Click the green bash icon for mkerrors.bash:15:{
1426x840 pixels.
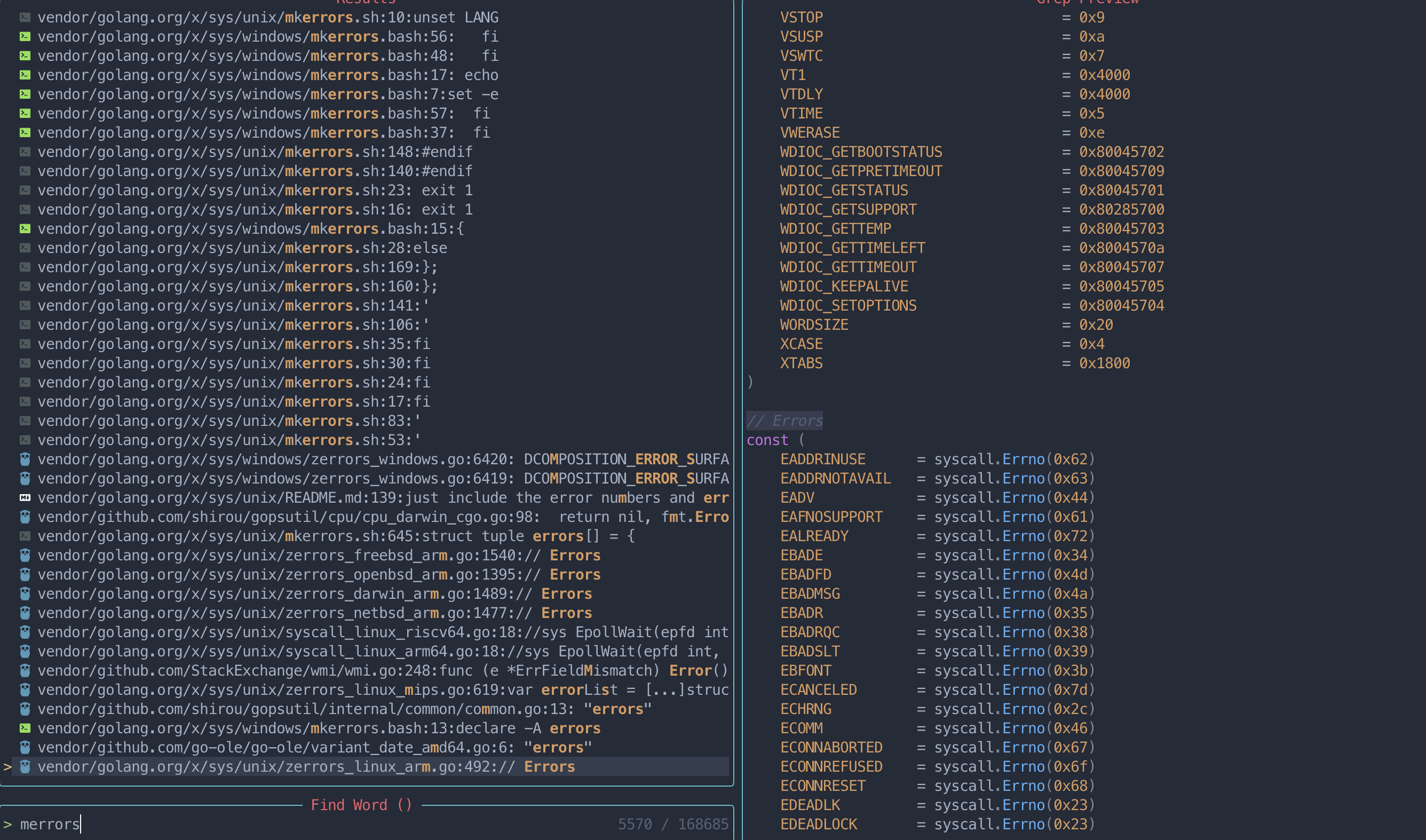point(25,229)
